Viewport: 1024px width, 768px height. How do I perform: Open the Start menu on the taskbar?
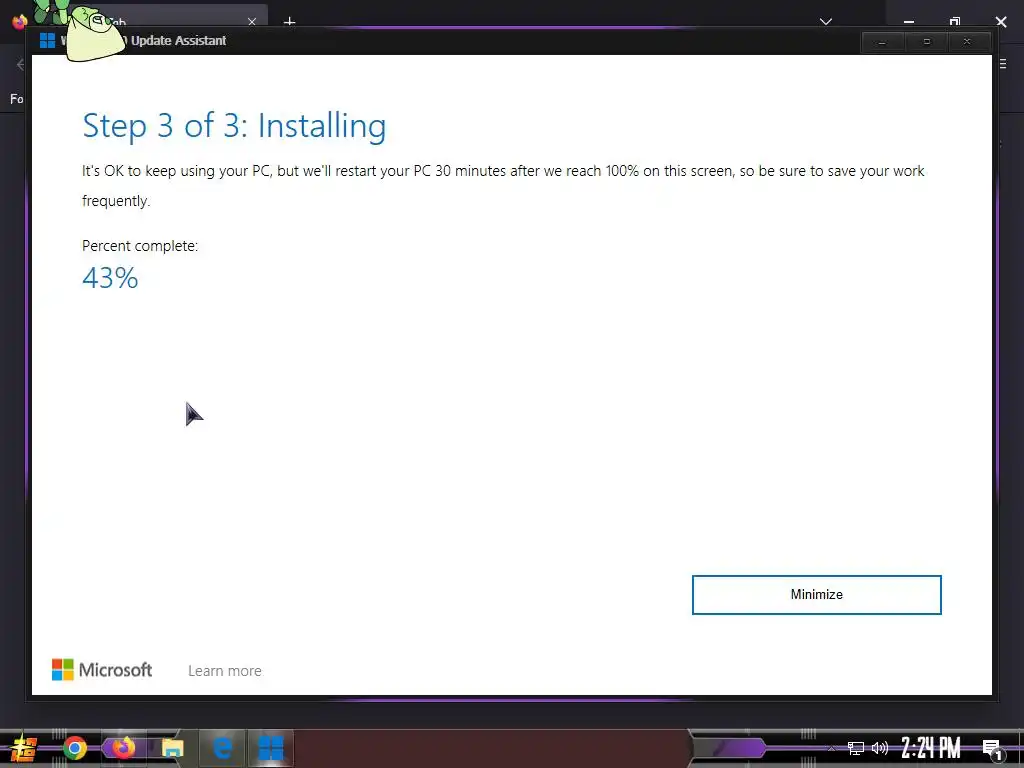[24, 748]
